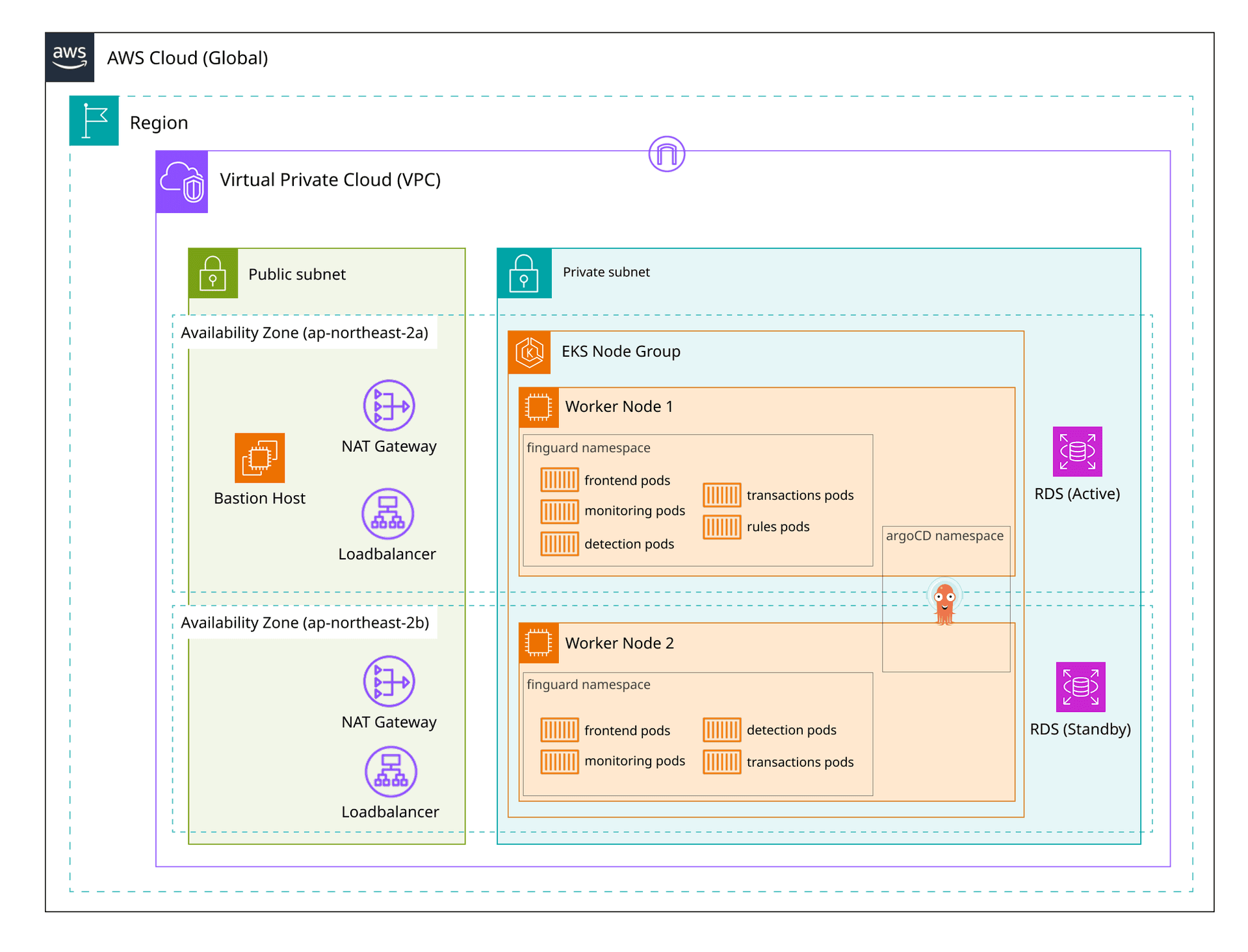Click the Public subnet lock icon
Screen dimensions: 1248x952
213,274
